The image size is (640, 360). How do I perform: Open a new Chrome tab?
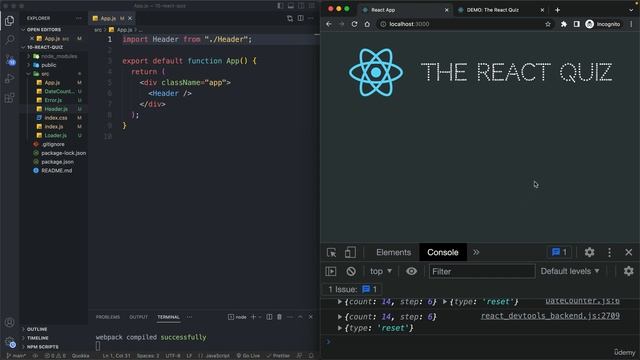[x=558, y=10]
